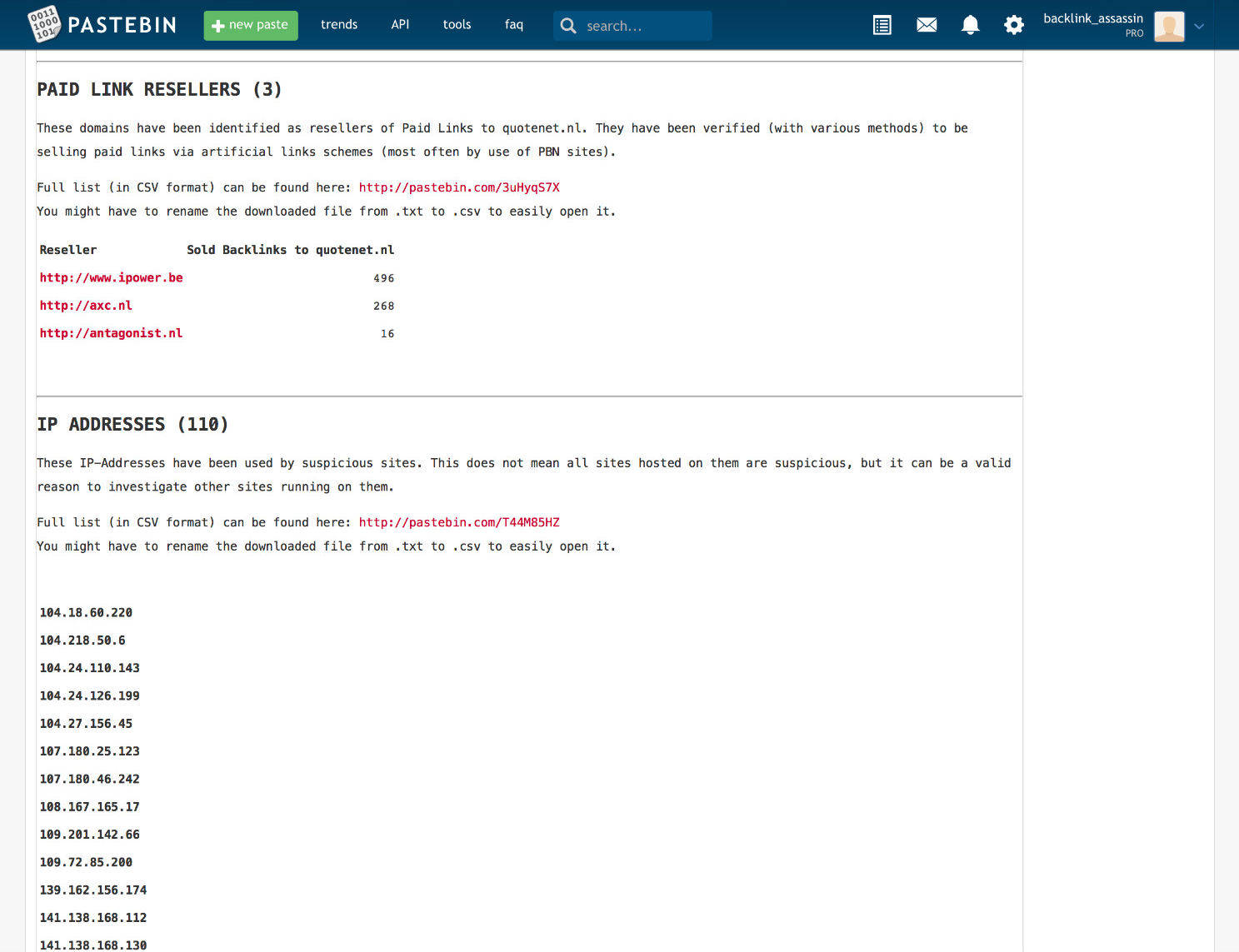Click the PAID LINK RESELLERS (3) heading

(159, 89)
